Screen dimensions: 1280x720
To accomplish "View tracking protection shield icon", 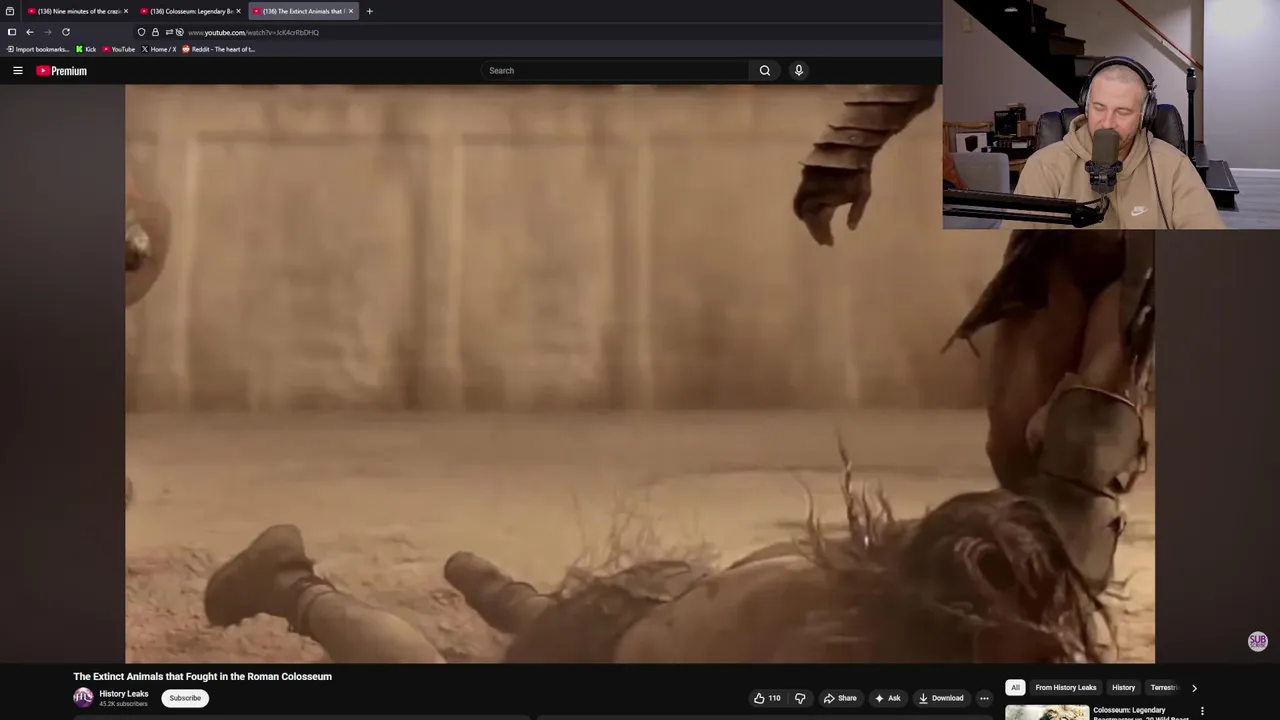I will tap(141, 32).
